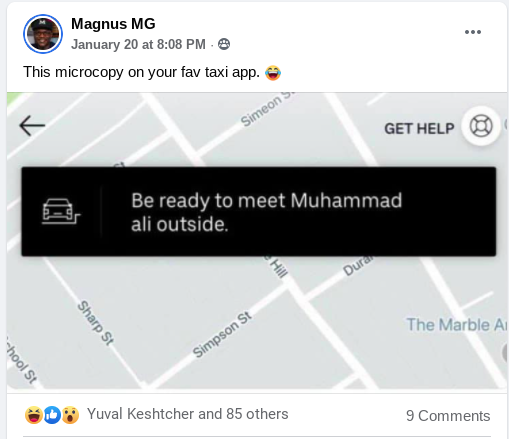Click the car pickup icon in banner
This screenshot has width=509, height=439.
pyautogui.click(x=61, y=211)
